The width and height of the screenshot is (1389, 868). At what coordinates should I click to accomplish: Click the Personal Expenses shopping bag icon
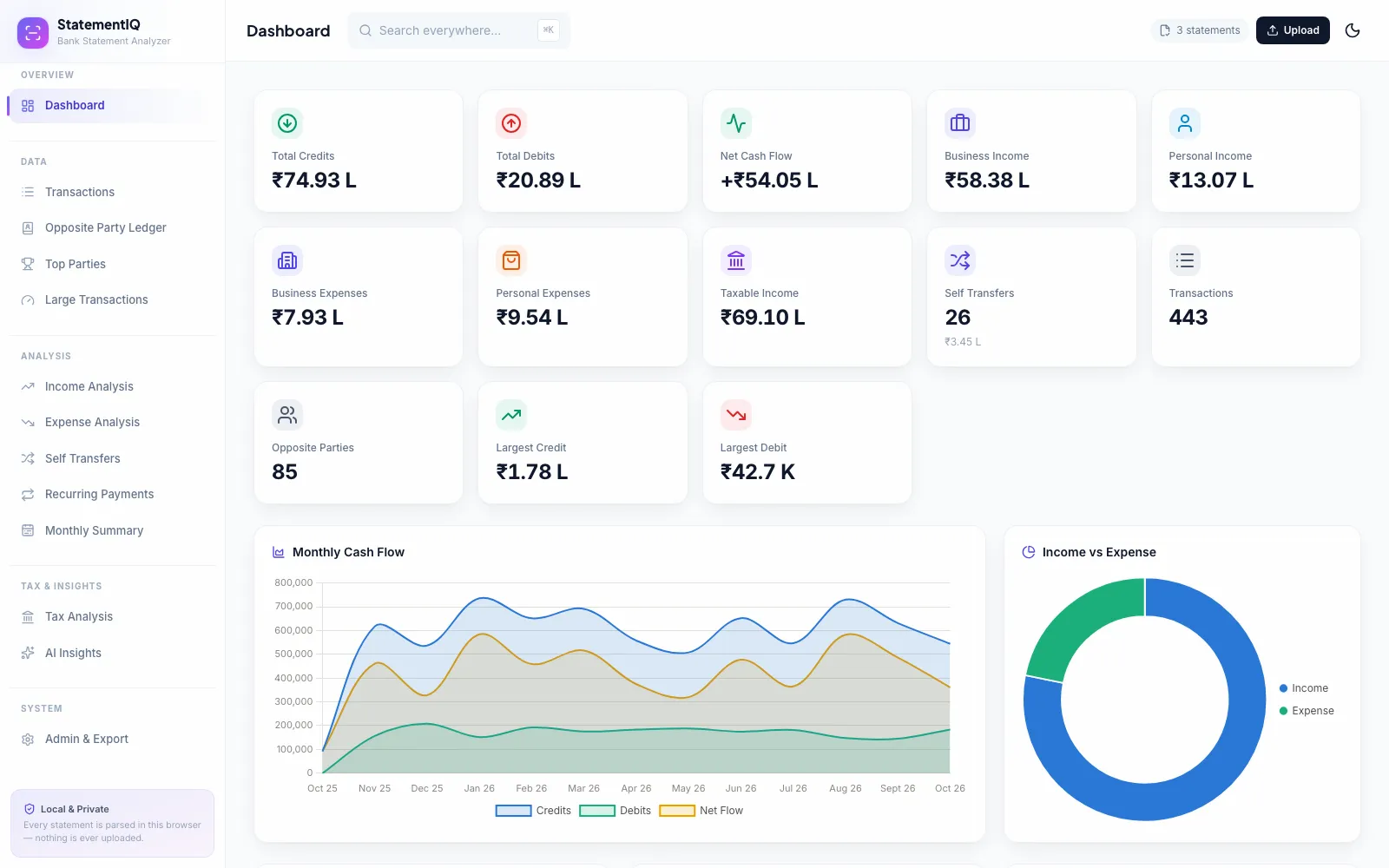click(511, 260)
